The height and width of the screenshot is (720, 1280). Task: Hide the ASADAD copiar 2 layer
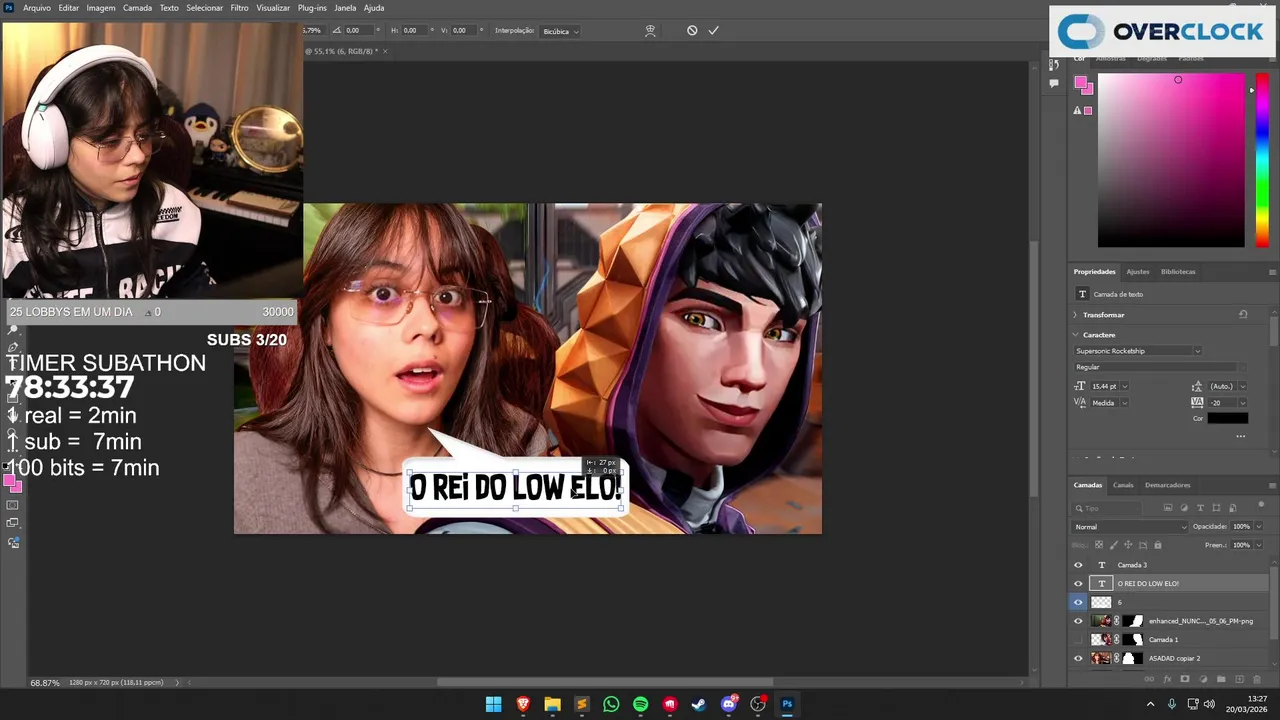(1078, 658)
